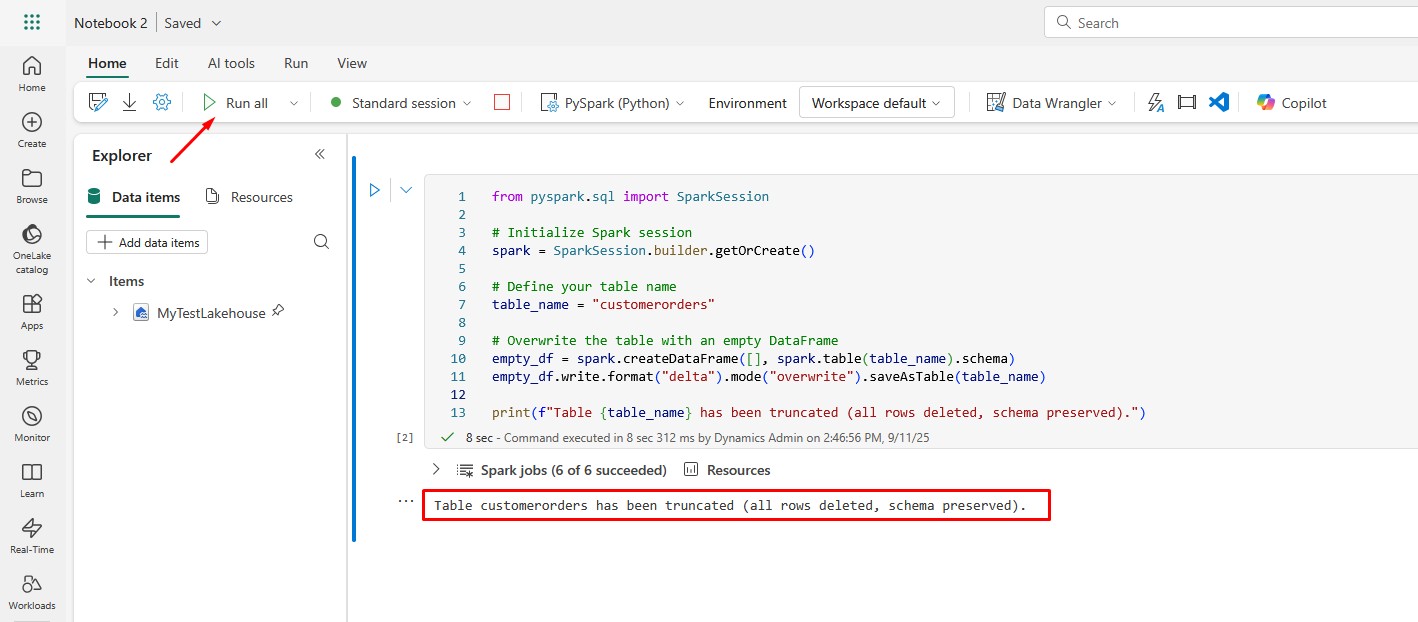Click the red stop session button
Viewport: 1418px width, 622px height.
pos(502,102)
